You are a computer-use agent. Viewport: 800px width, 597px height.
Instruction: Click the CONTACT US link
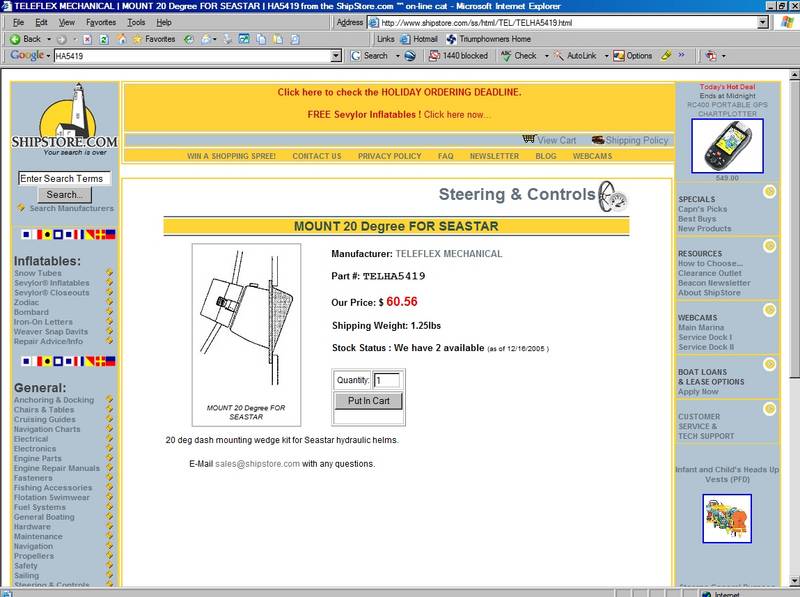pos(317,156)
